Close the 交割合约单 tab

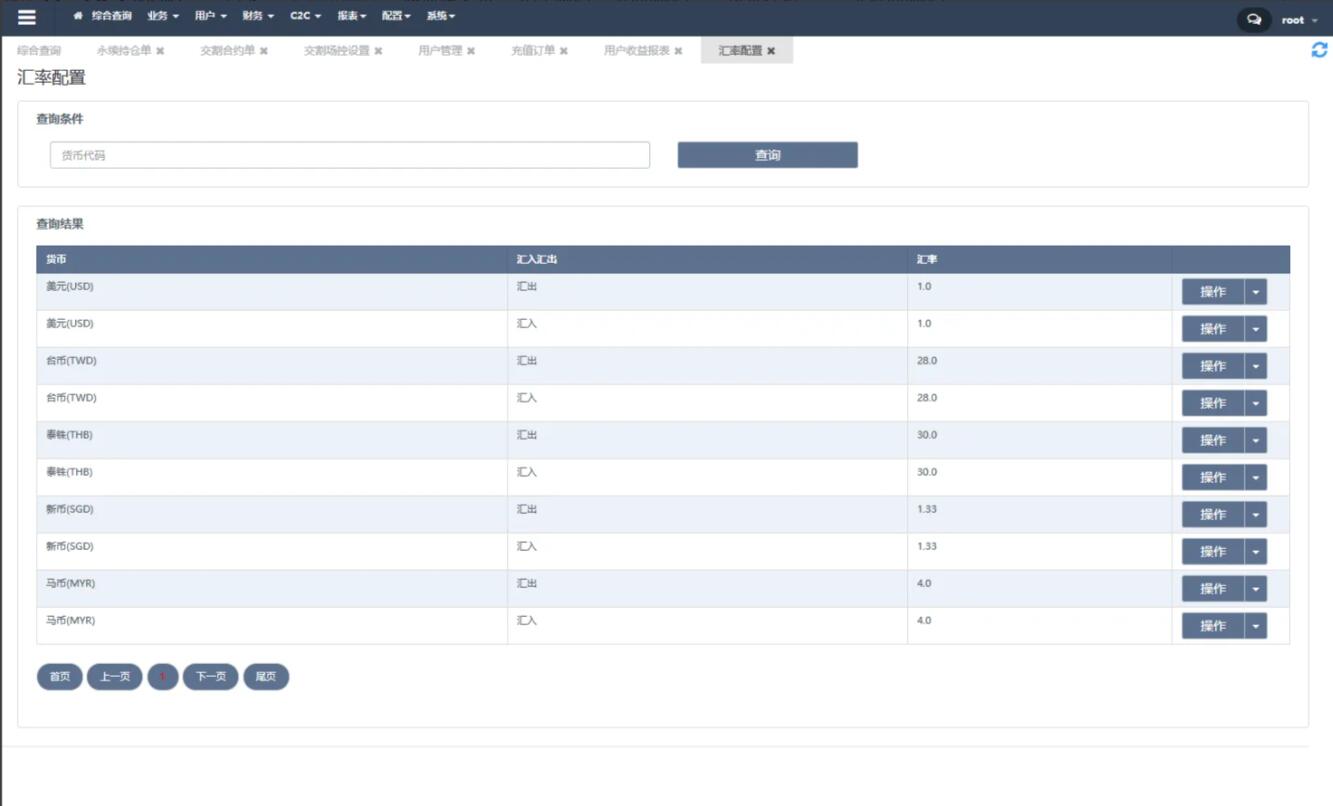(264, 51)
